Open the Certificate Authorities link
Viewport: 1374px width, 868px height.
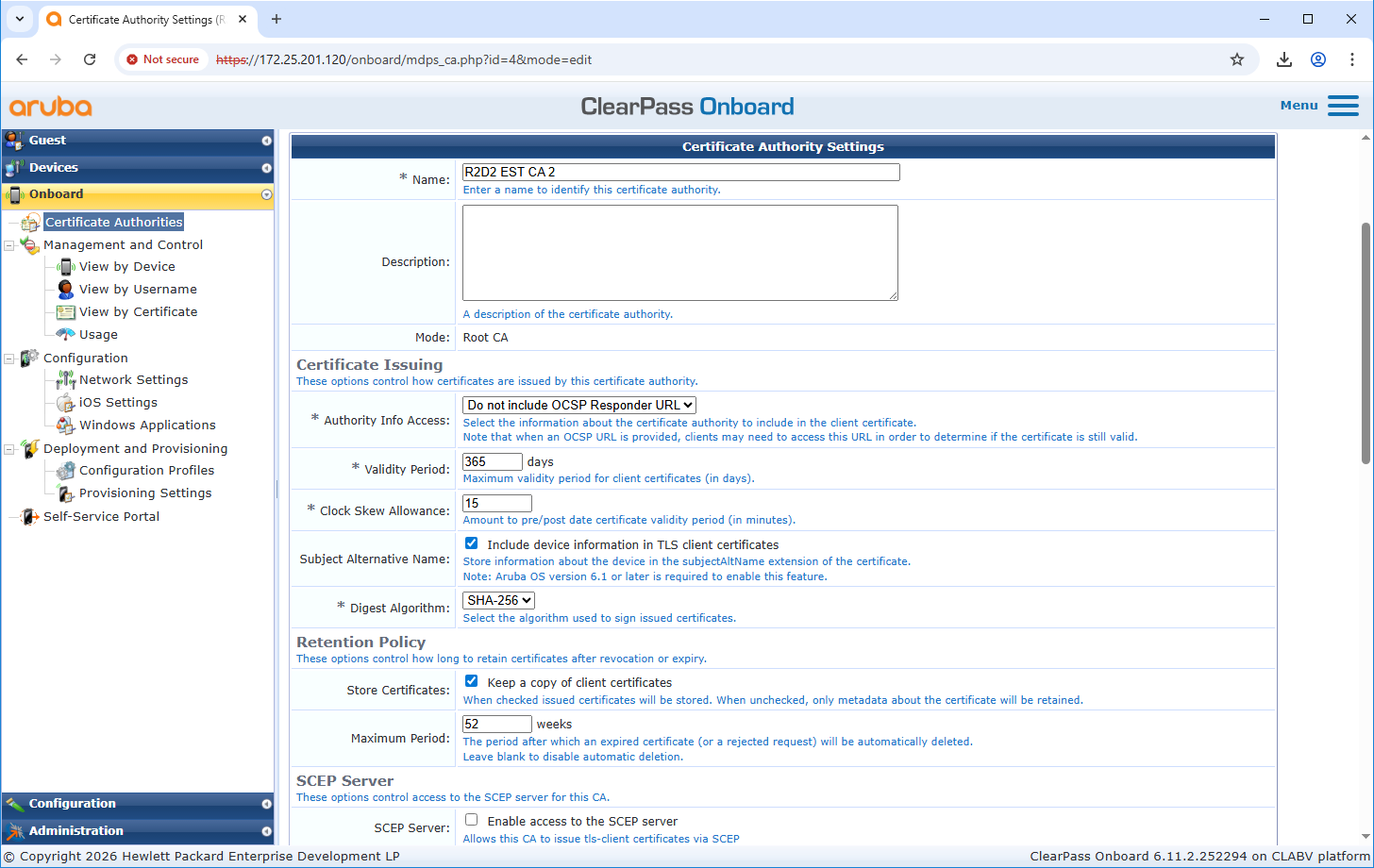113,223
